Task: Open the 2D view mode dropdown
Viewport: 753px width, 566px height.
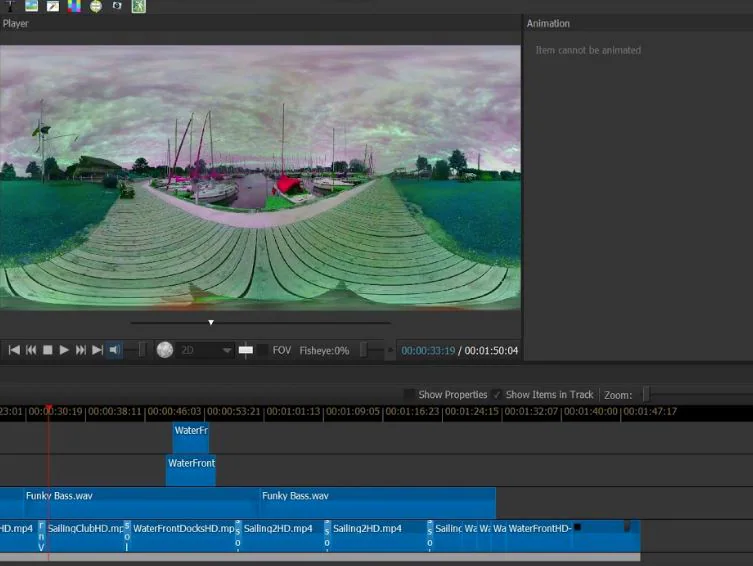Action: click(x=205, y=350)
